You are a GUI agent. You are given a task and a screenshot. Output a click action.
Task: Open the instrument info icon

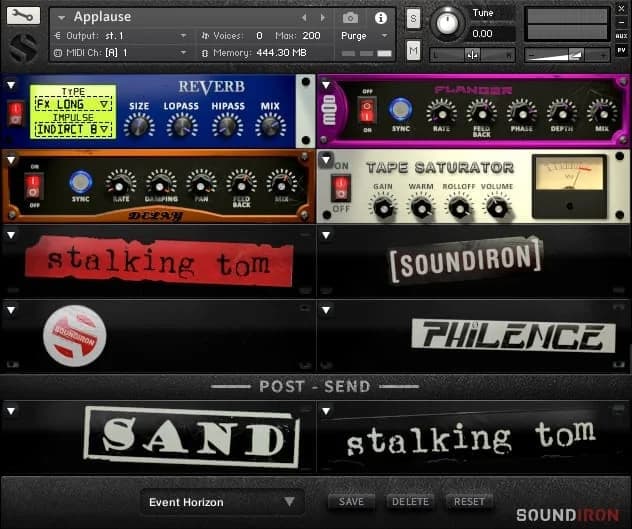[x=380, y=18]
